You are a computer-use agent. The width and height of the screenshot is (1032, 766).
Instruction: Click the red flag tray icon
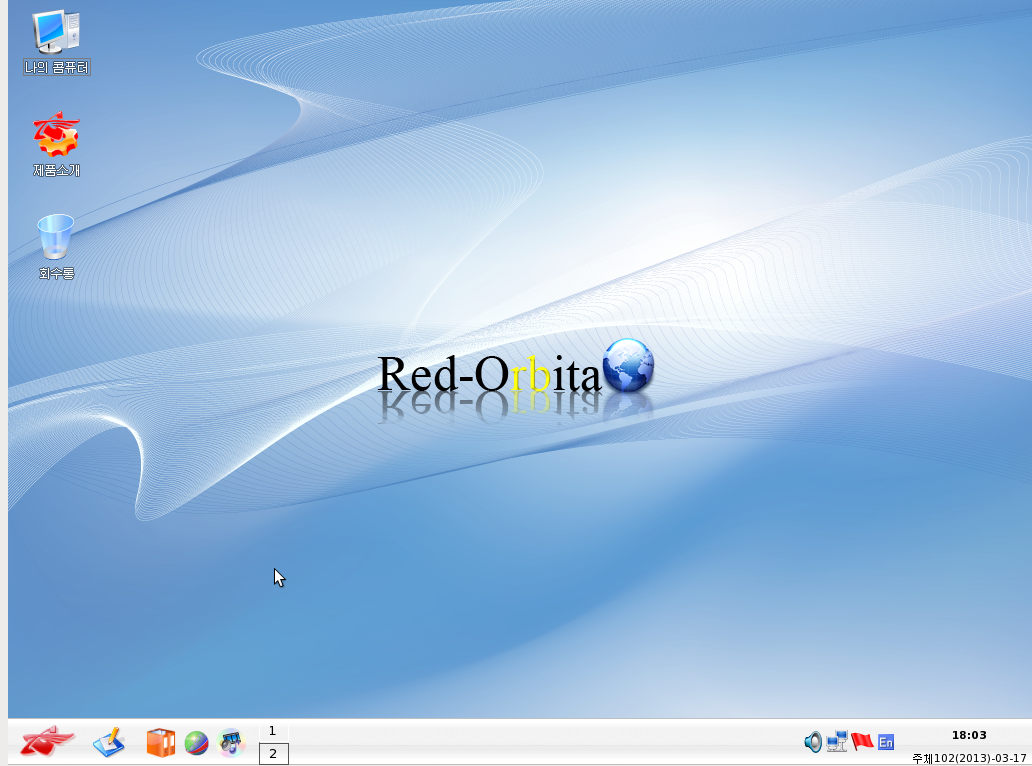coord(862,742)
